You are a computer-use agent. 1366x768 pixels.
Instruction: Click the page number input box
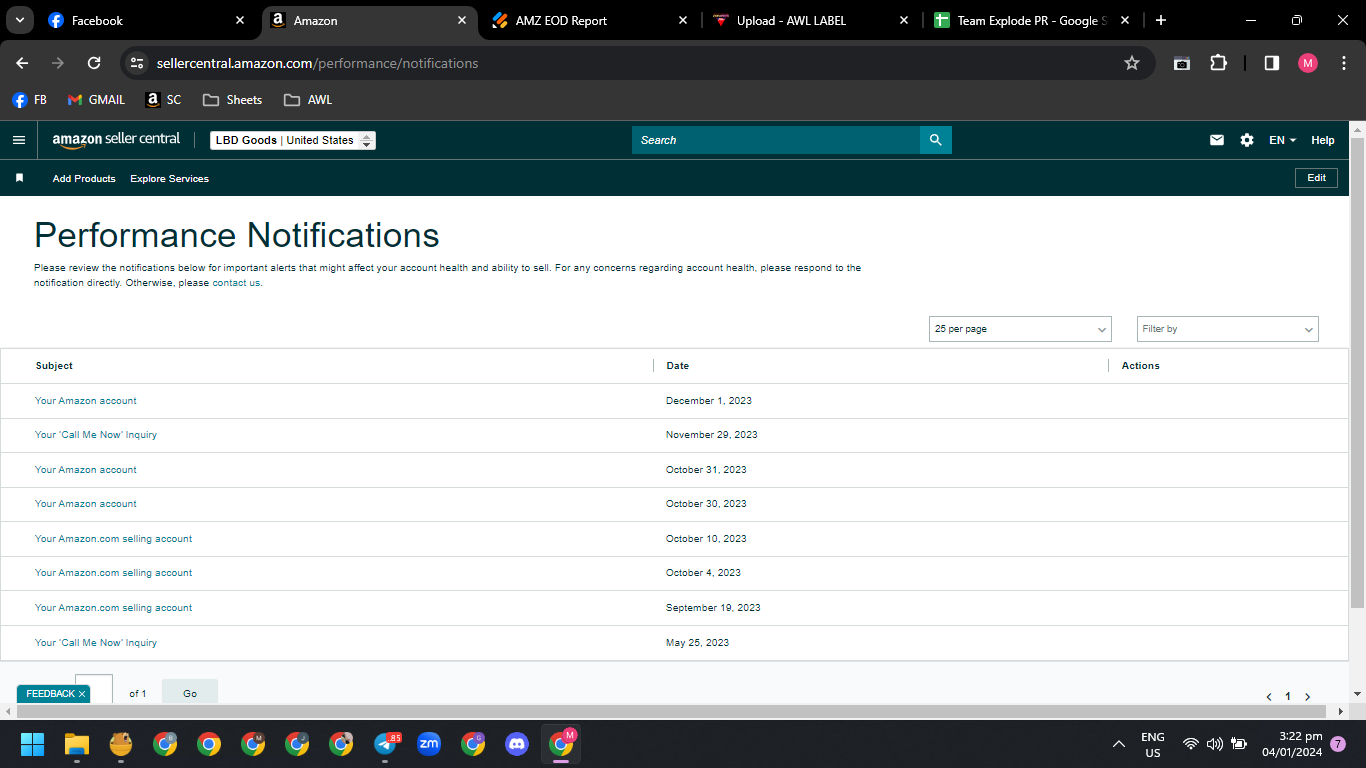click(94, 689)
